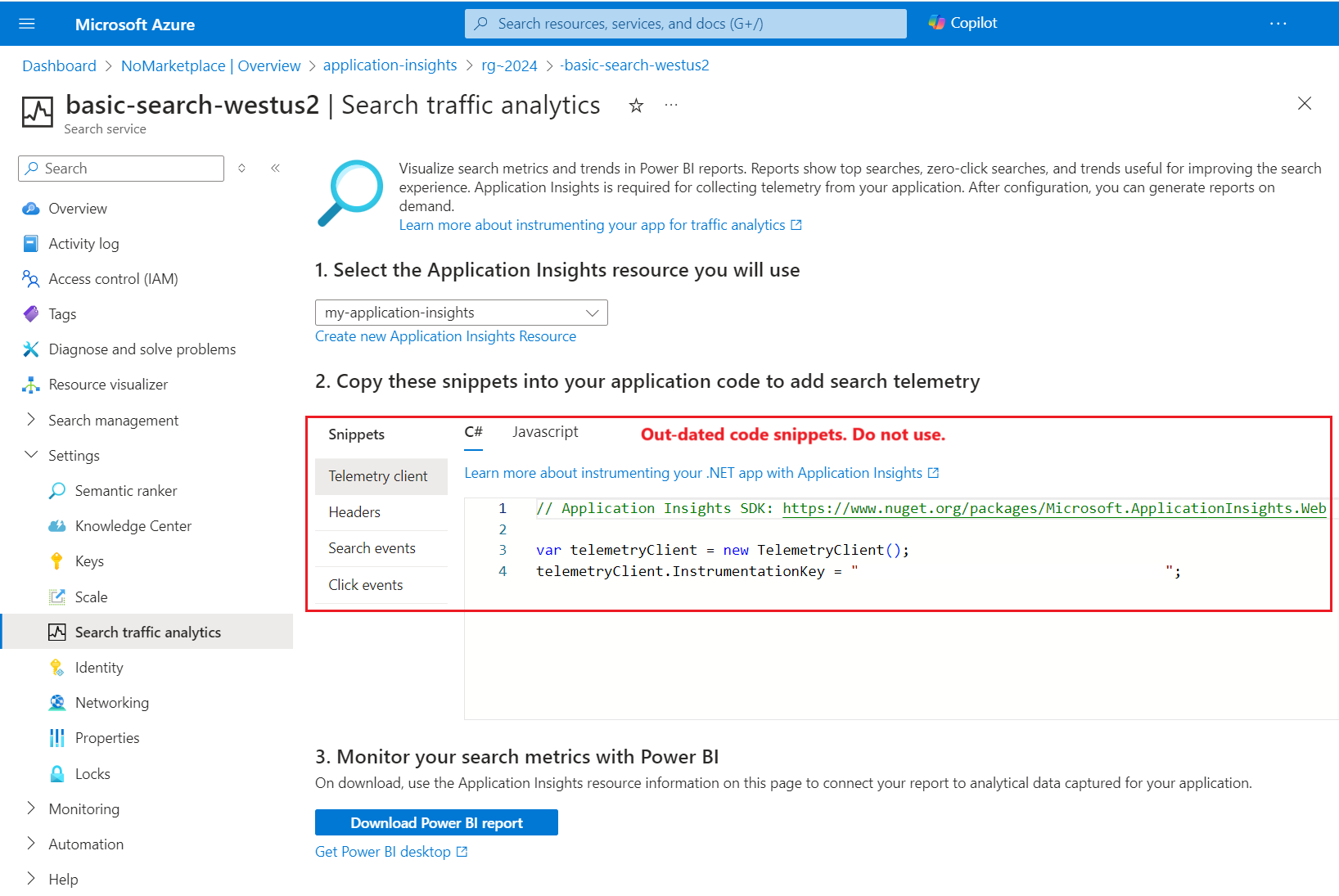Select the Search events snippet
Viewport: 1339px width, 896px height.
point(372,547)
